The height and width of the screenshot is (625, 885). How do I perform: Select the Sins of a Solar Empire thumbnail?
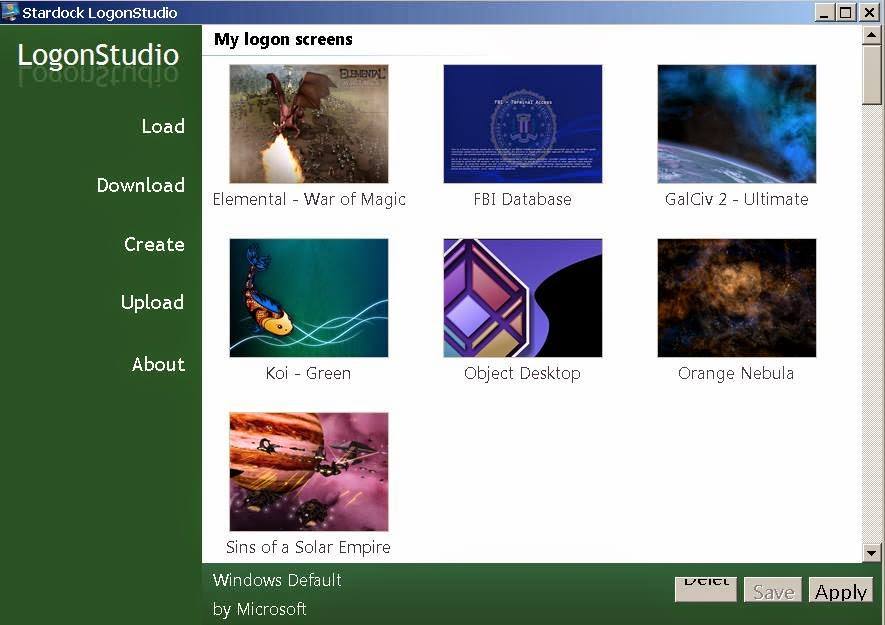(x=309, y=471)
